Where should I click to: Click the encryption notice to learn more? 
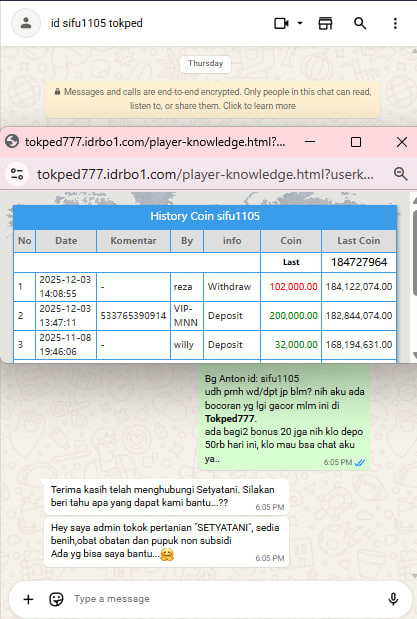point(213,99)
